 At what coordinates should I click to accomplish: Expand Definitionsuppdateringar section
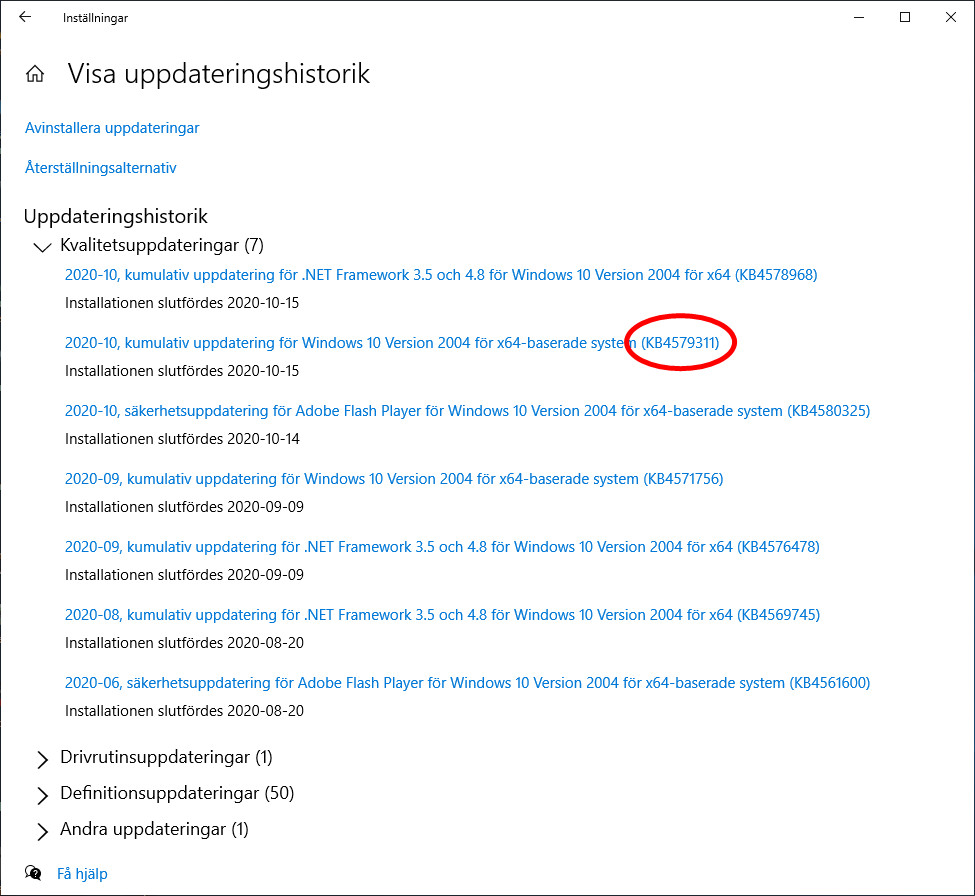pyautogui.click(x=42, y=795)
